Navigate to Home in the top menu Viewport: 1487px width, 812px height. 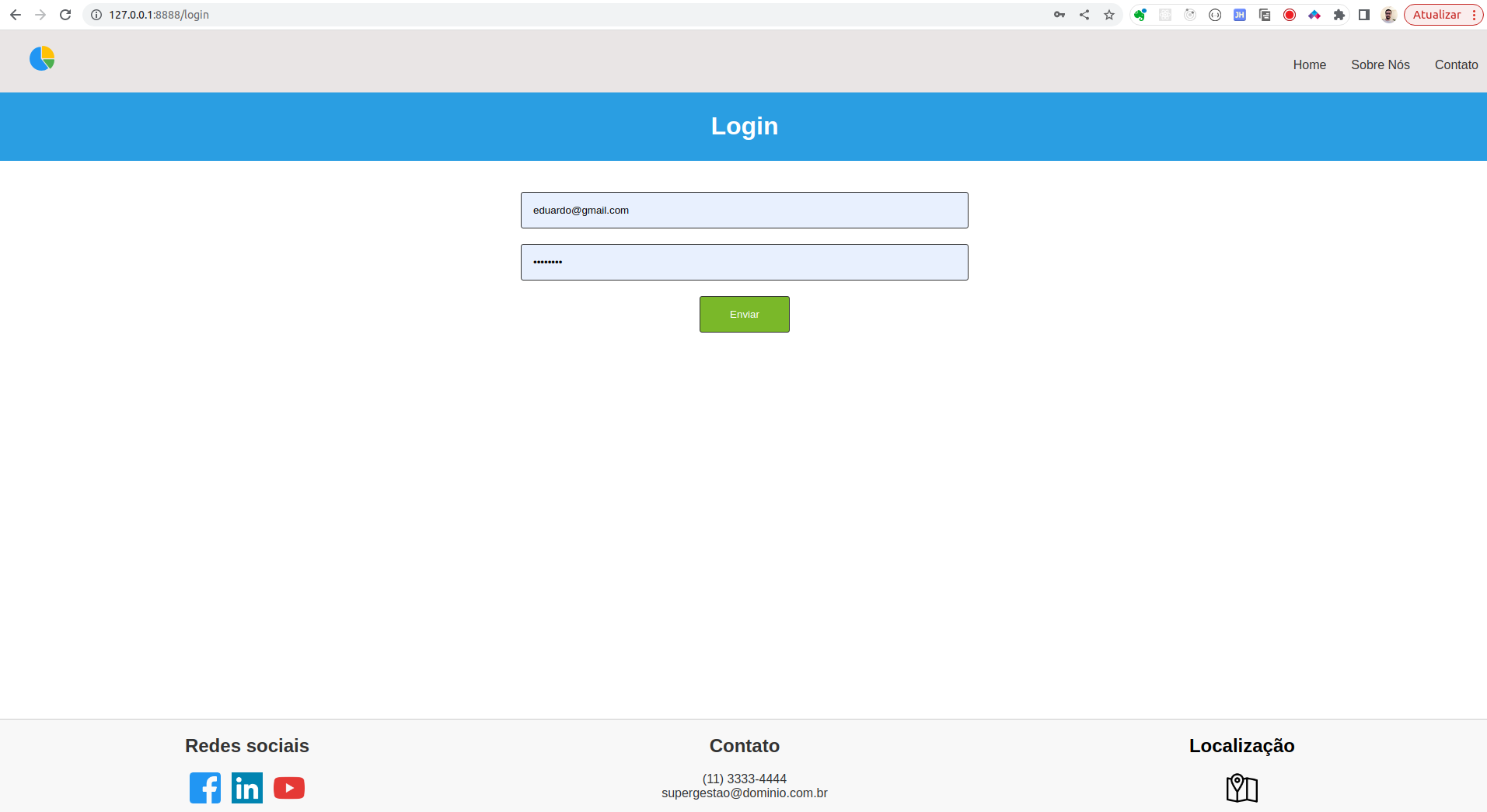pyautogui.click(x=1309, y=64)
